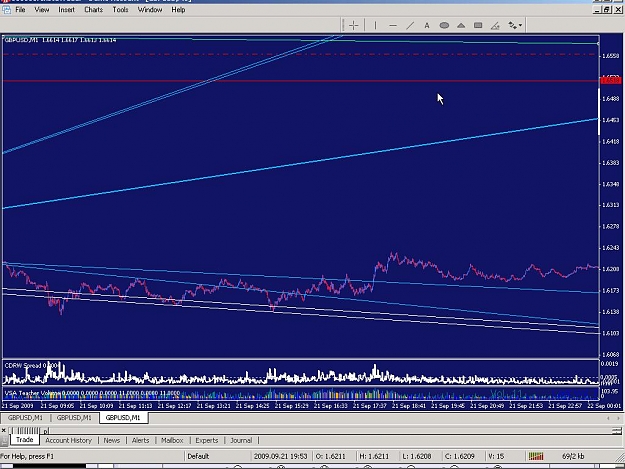Select the thick light-blue rising trendline
This screenshot has width=625, height=469.
tap(301, 163)
